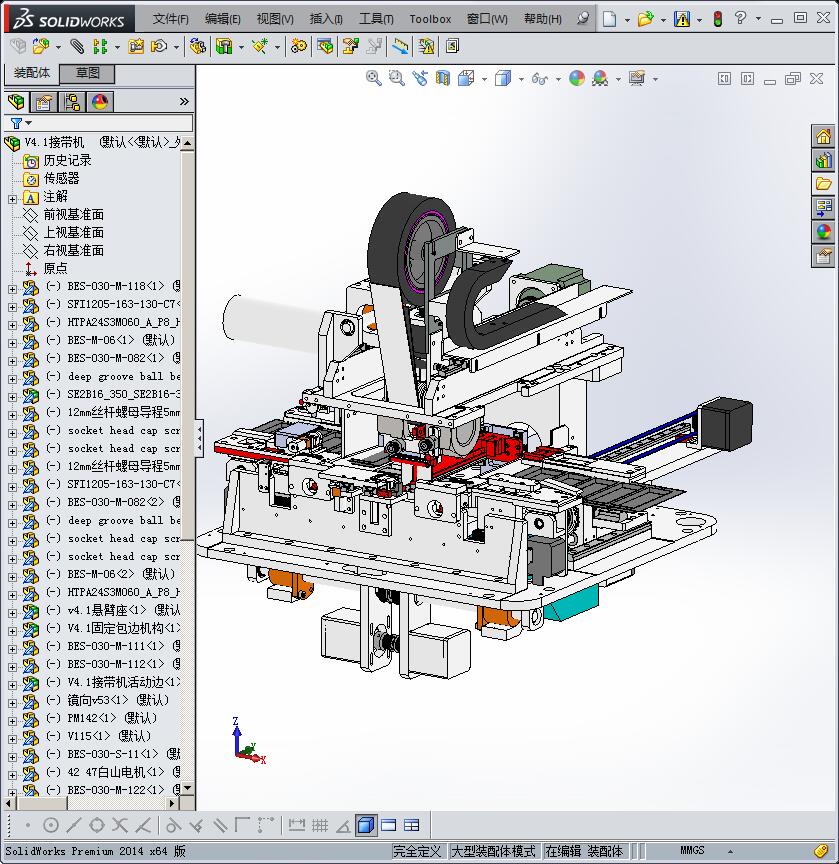Toggle the shaded cube button in bottom toolbar

tap(365, 825)
